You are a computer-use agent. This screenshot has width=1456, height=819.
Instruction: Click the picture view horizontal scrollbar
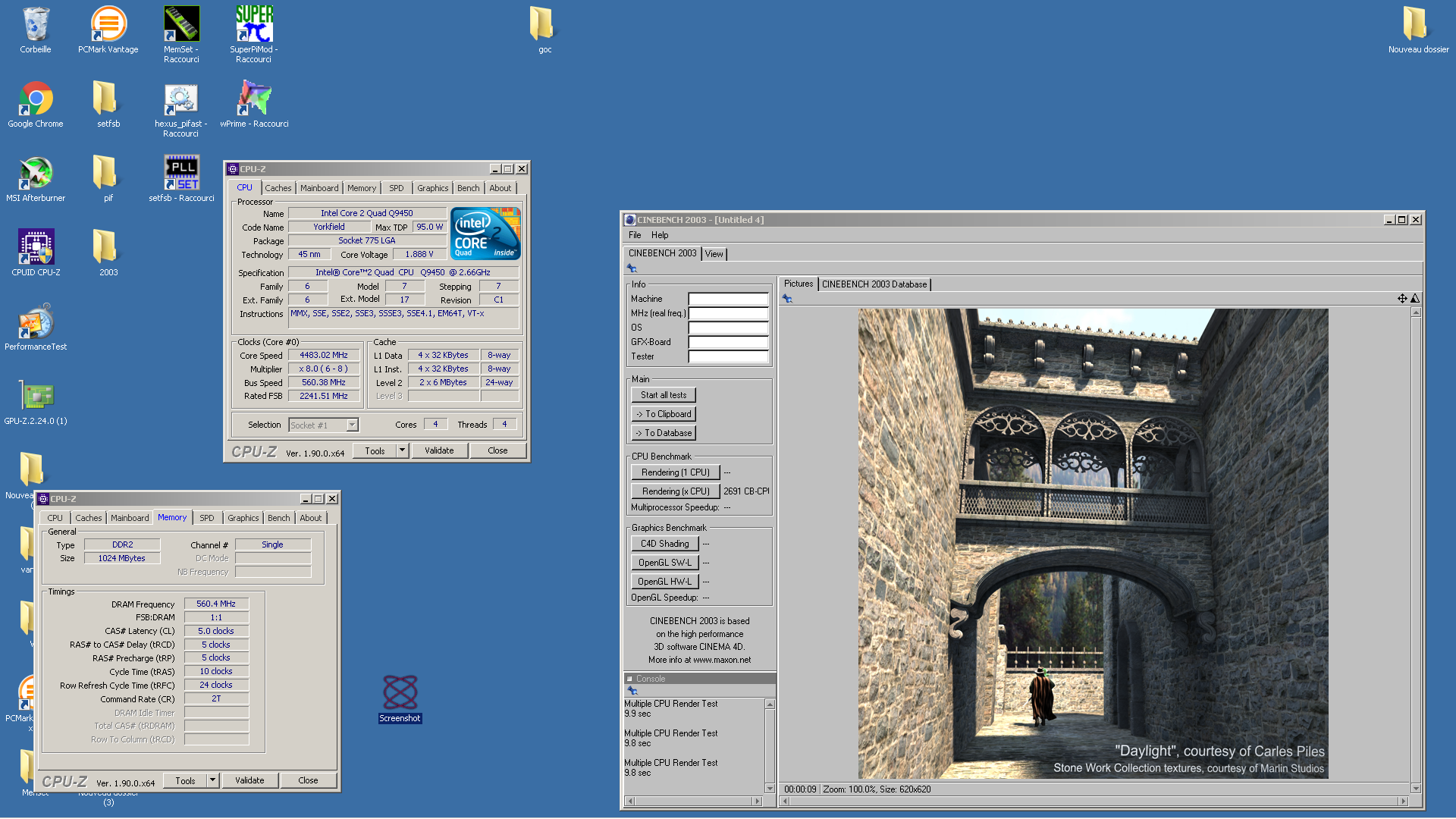1095,802
